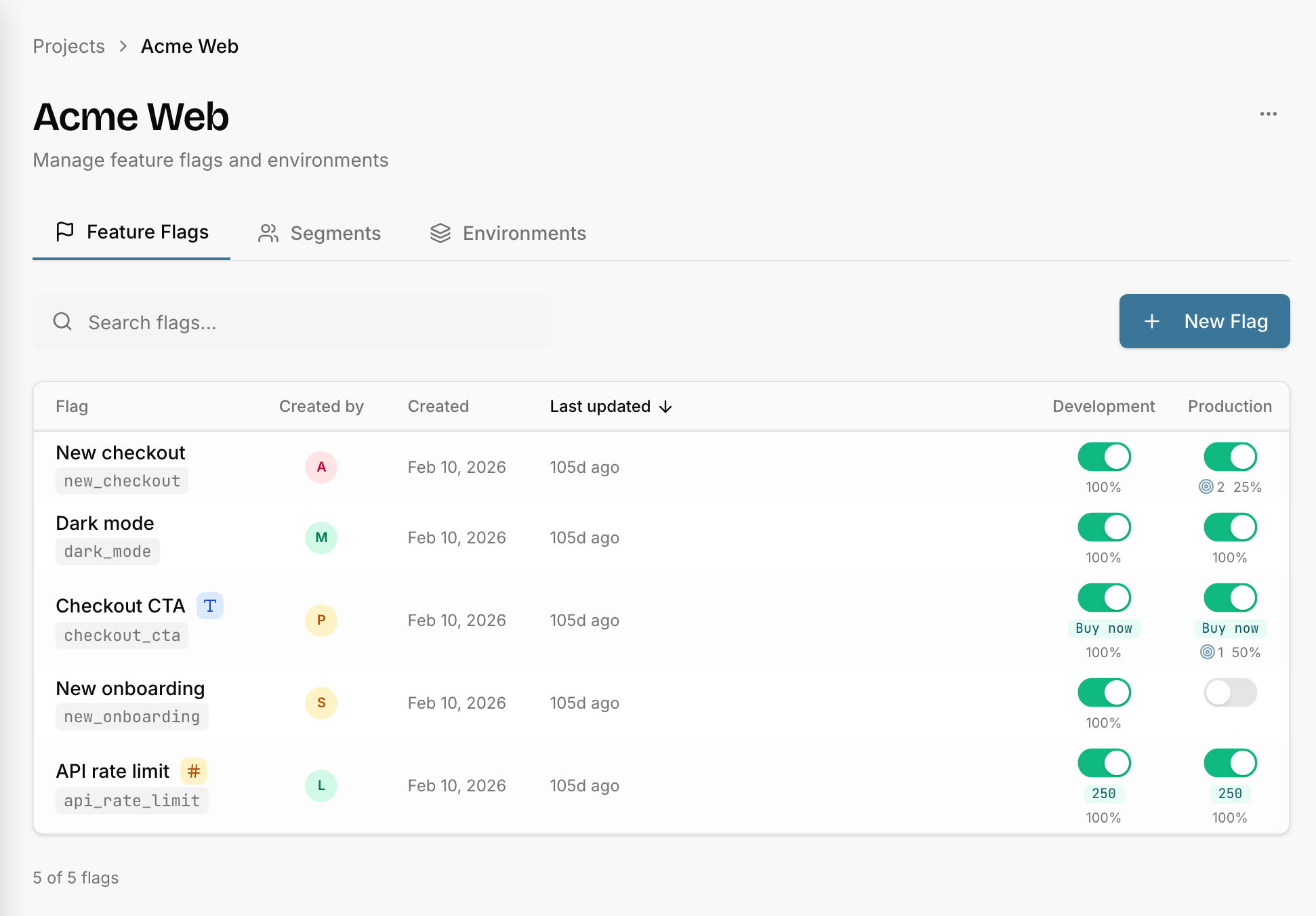This screenshot has width=1316, height=916.
Task: Click avatar L for API rate limit creator
Action: click(x=321, y=785)
